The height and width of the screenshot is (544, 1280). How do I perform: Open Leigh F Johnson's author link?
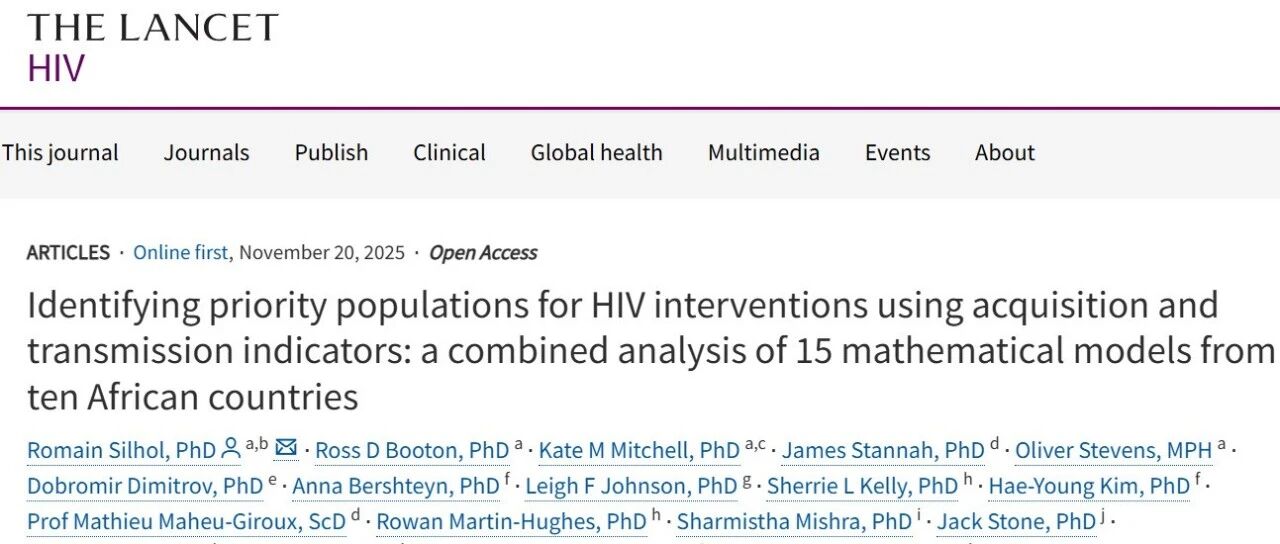(631, 486)
